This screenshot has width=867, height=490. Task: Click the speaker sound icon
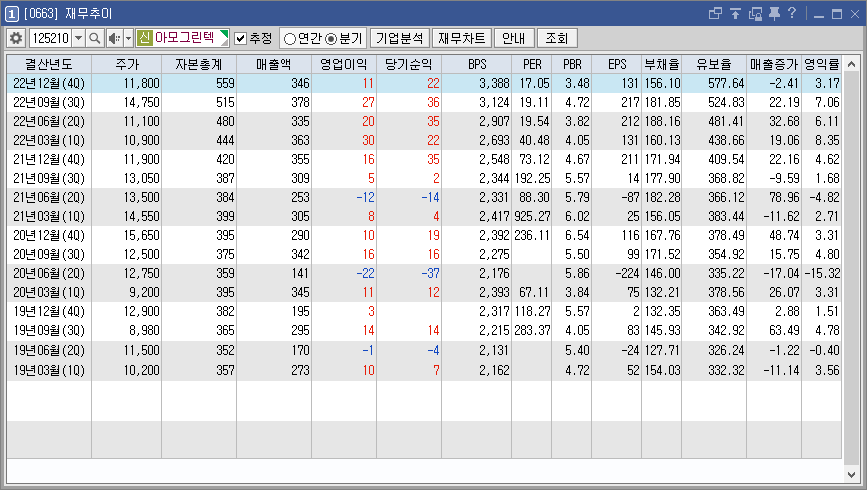(x=114, y=38)
